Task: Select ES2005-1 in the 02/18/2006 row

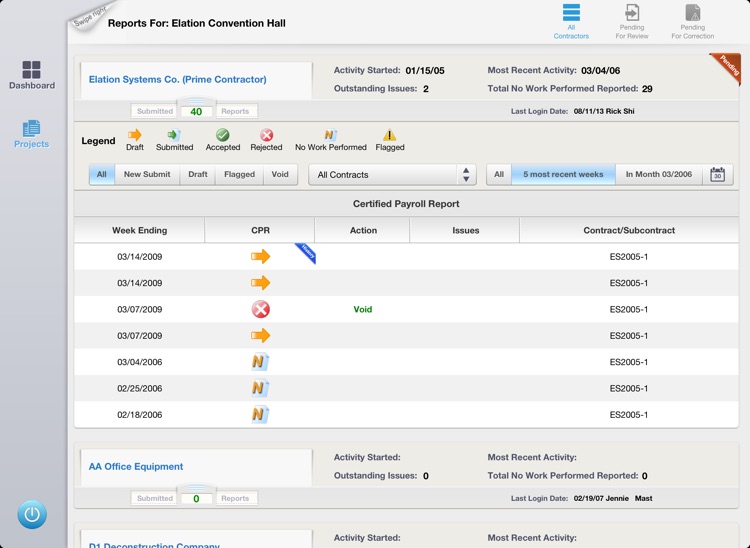Action: click(629, 415)
